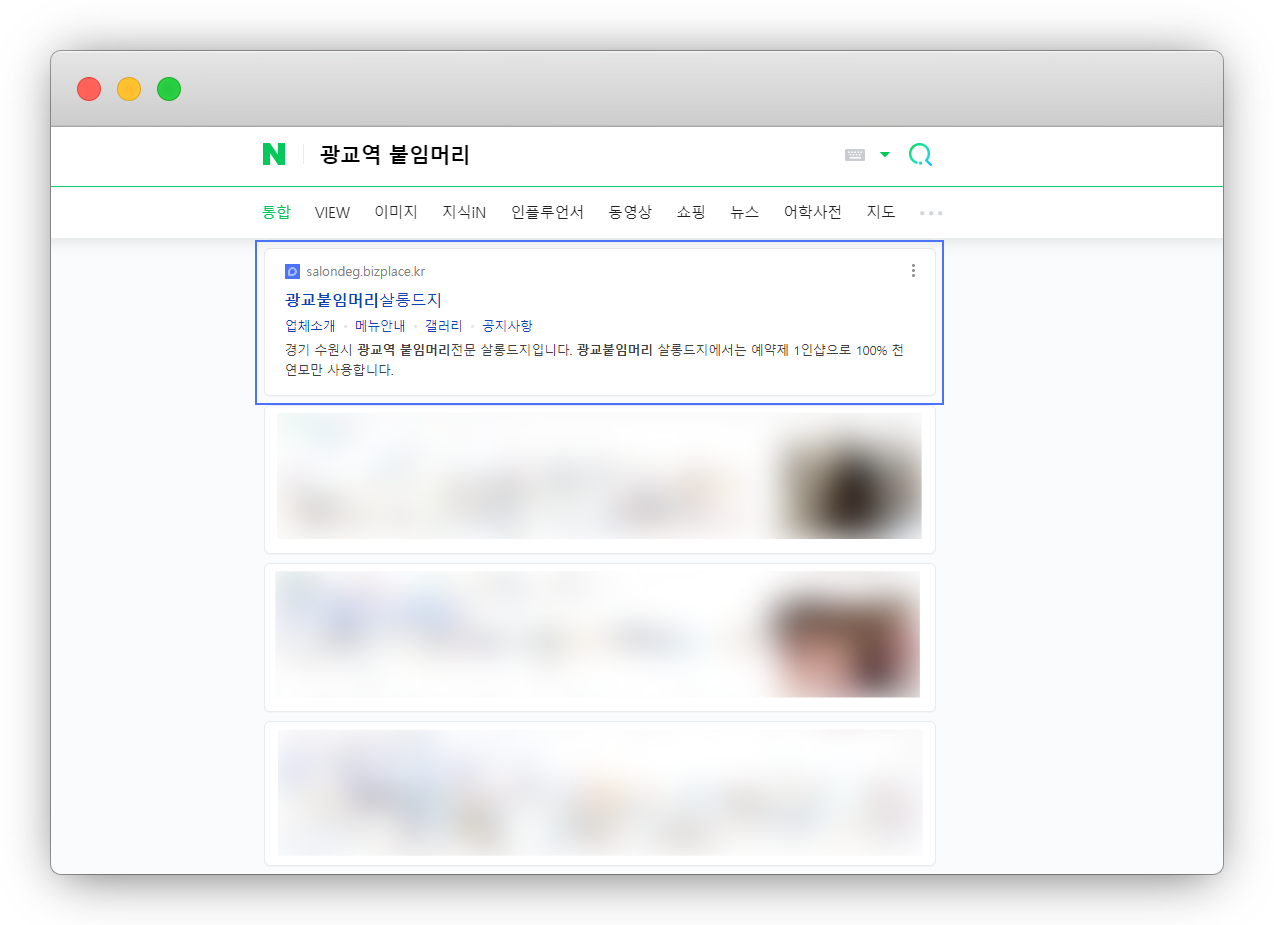The width and height of the screenshot is (1274, 925).
Task: Switch to the 이미지 tab
Action: 396,212
